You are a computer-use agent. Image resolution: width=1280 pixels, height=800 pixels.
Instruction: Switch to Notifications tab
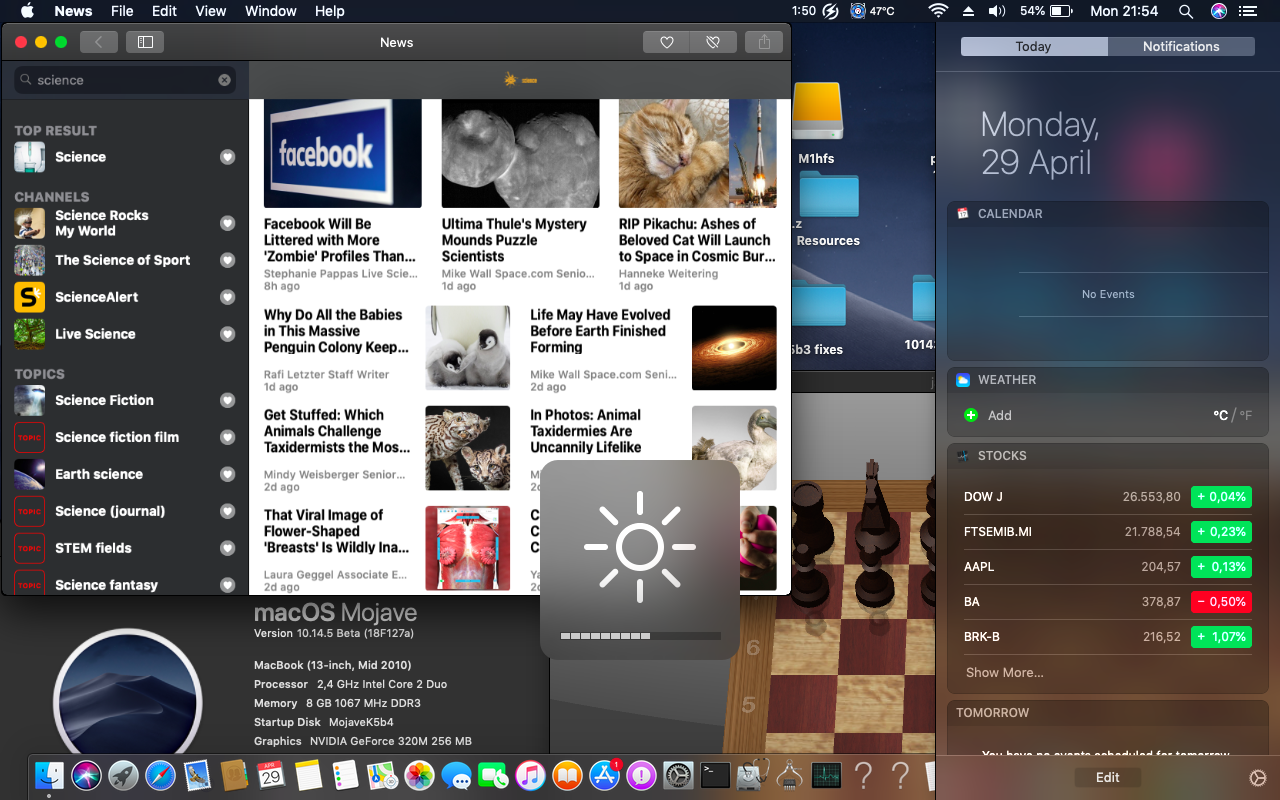pos(1181,46)
